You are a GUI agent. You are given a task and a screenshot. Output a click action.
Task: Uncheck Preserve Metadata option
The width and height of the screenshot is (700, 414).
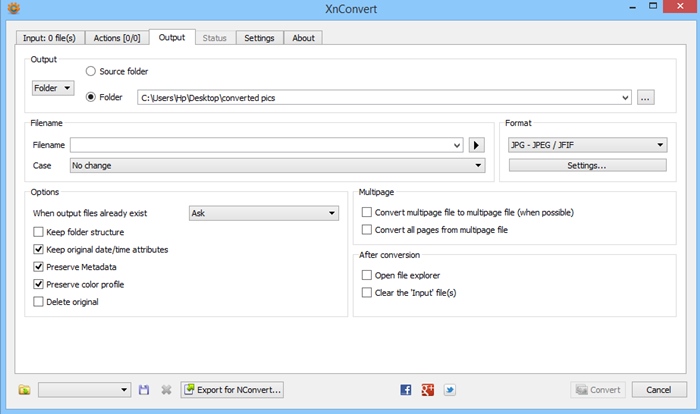tap(38, 267)
